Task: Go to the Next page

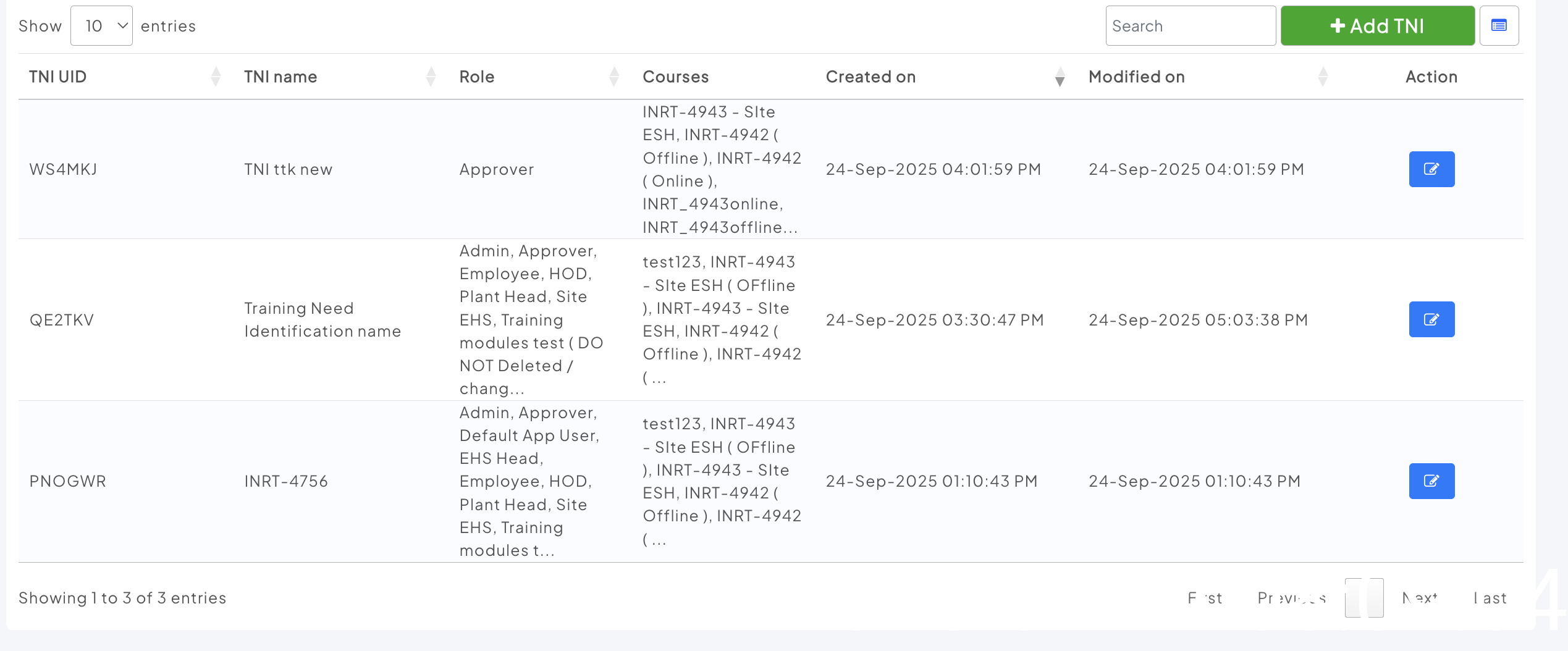Action: pyautogui.click(x=1420, y=598)
